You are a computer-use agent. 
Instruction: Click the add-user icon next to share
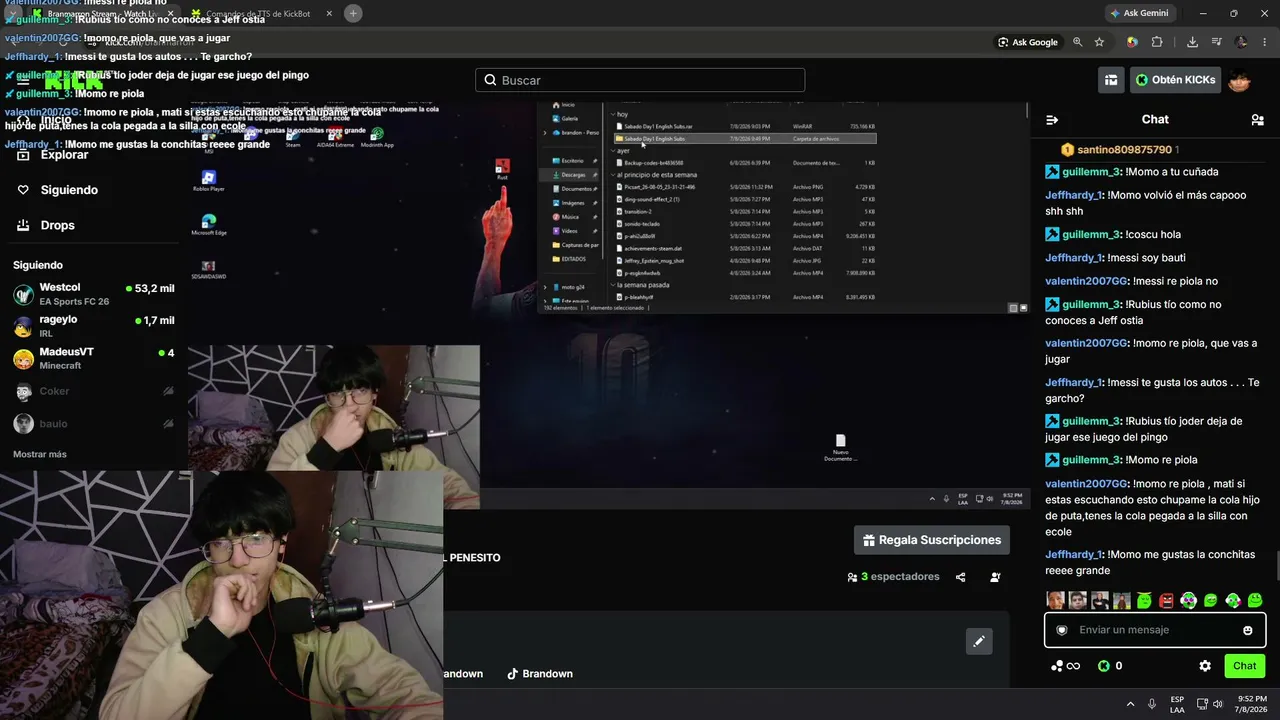point(995,577)
